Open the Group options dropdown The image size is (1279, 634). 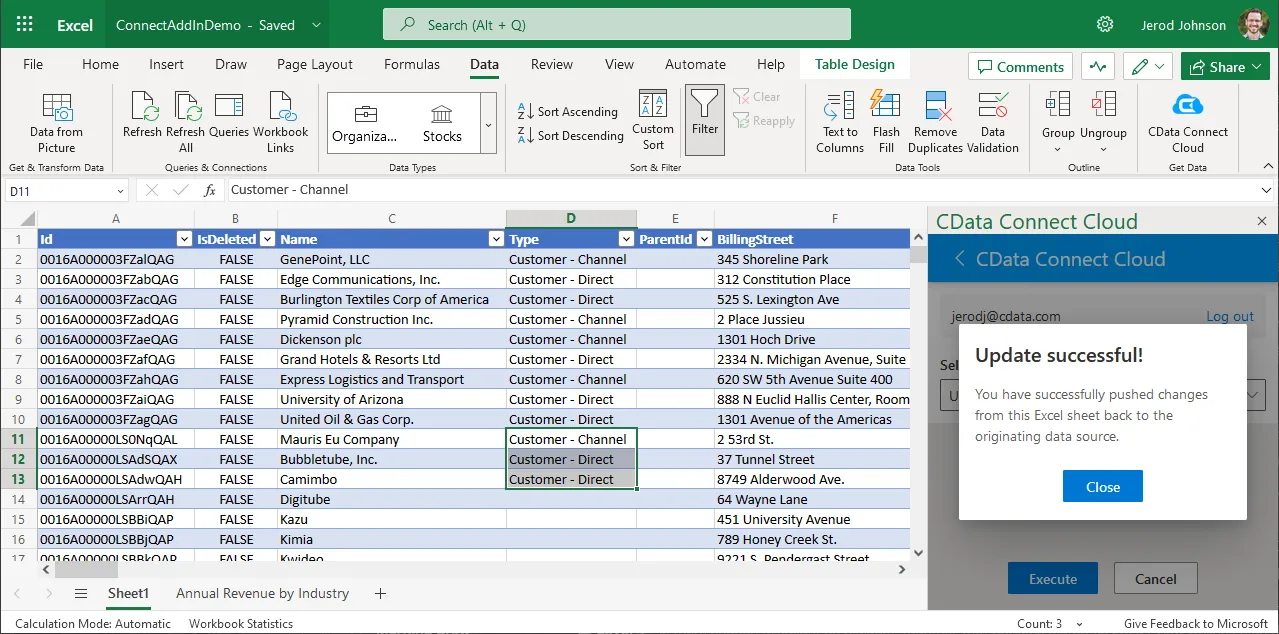pos(1057,150)
